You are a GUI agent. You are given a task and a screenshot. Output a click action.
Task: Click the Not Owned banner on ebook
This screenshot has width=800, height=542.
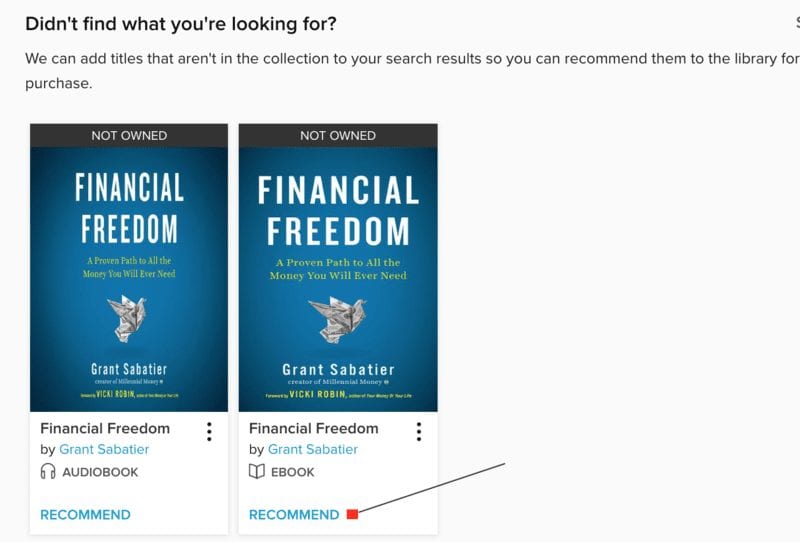[338, 136]
